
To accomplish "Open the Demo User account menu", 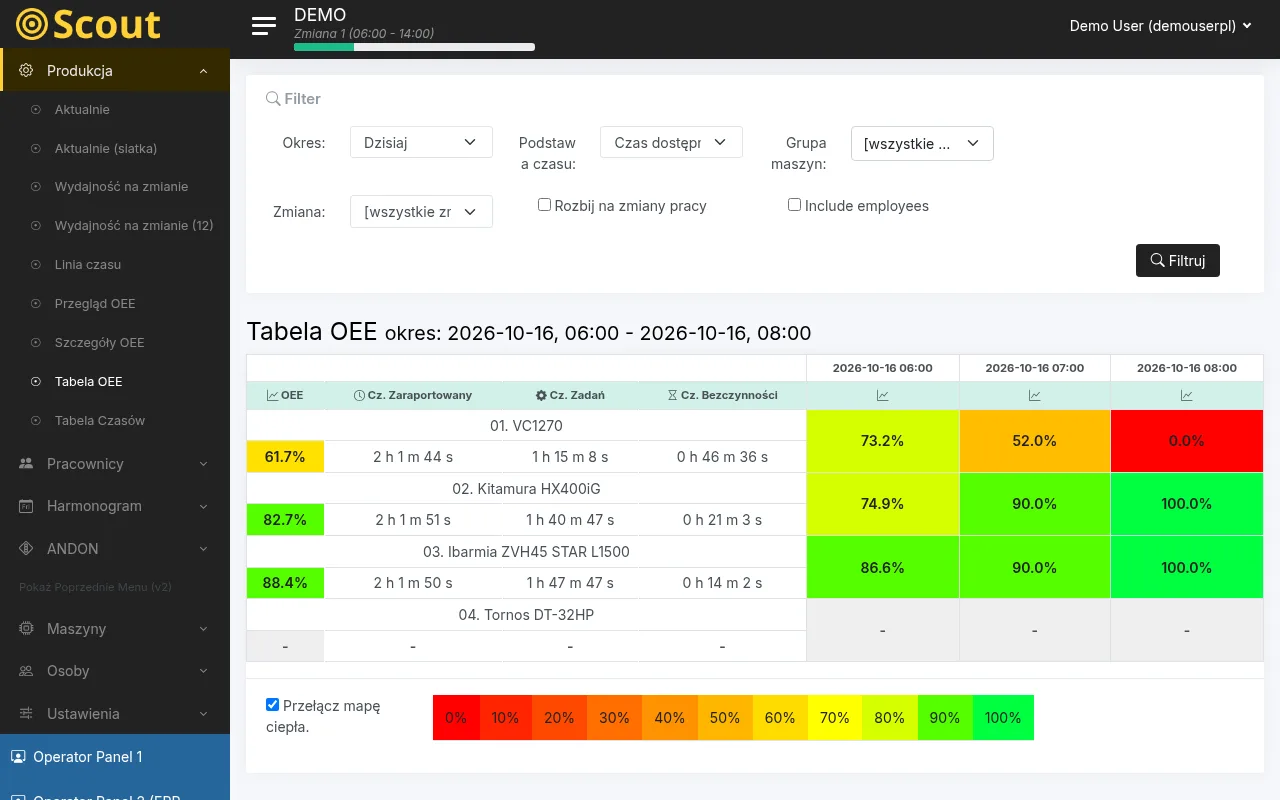I will [x=1161, y=26].
